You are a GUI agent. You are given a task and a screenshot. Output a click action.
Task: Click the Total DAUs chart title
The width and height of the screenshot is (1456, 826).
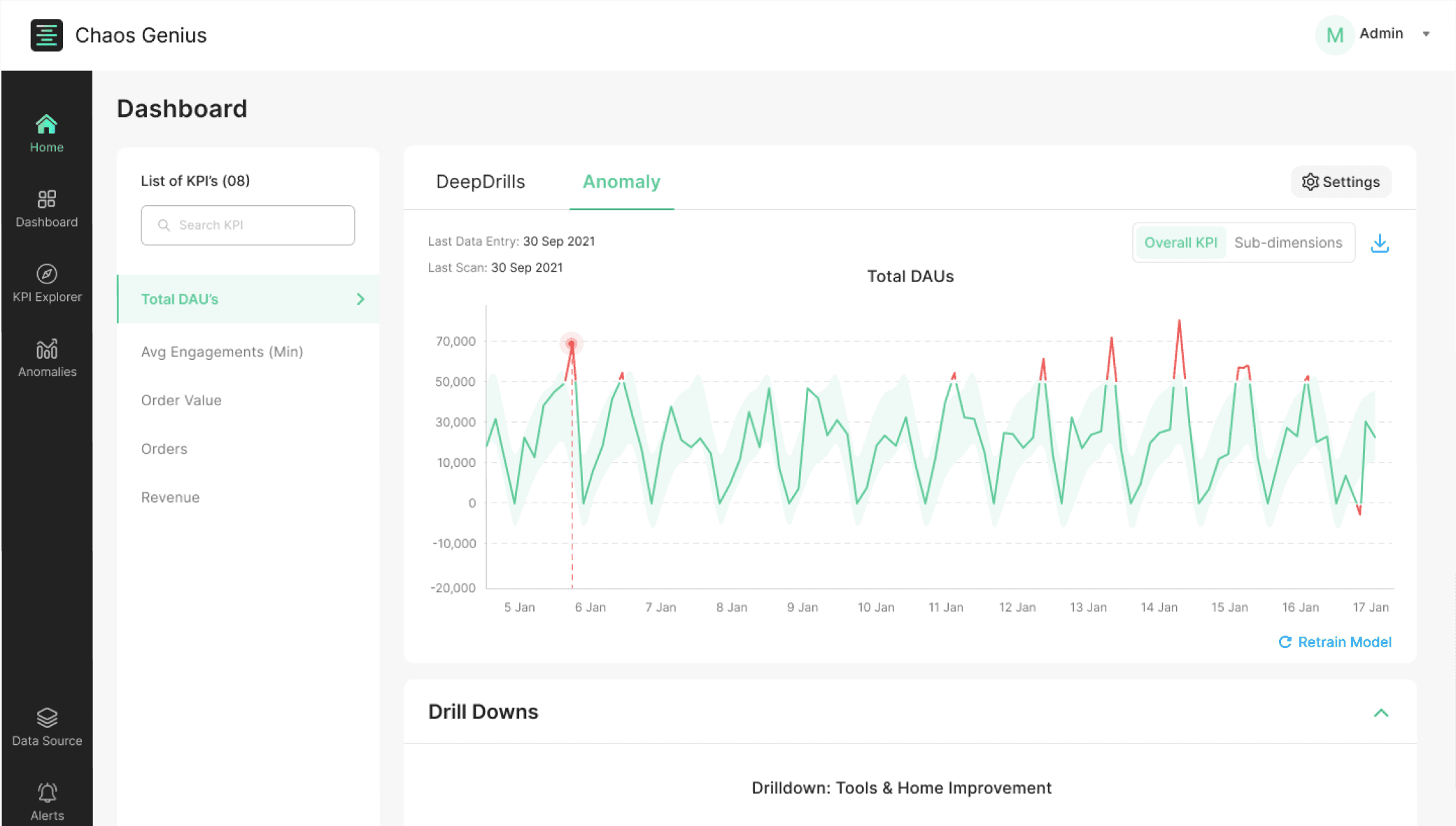coord(910,276)
